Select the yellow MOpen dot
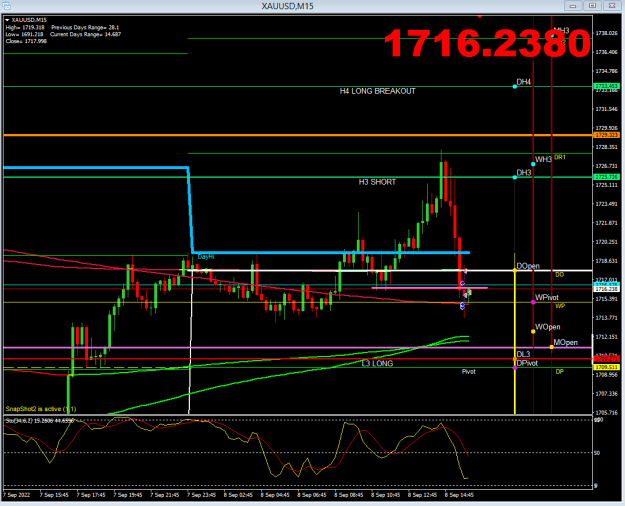This screenshot has height=506, width=625. pos(551,347)
